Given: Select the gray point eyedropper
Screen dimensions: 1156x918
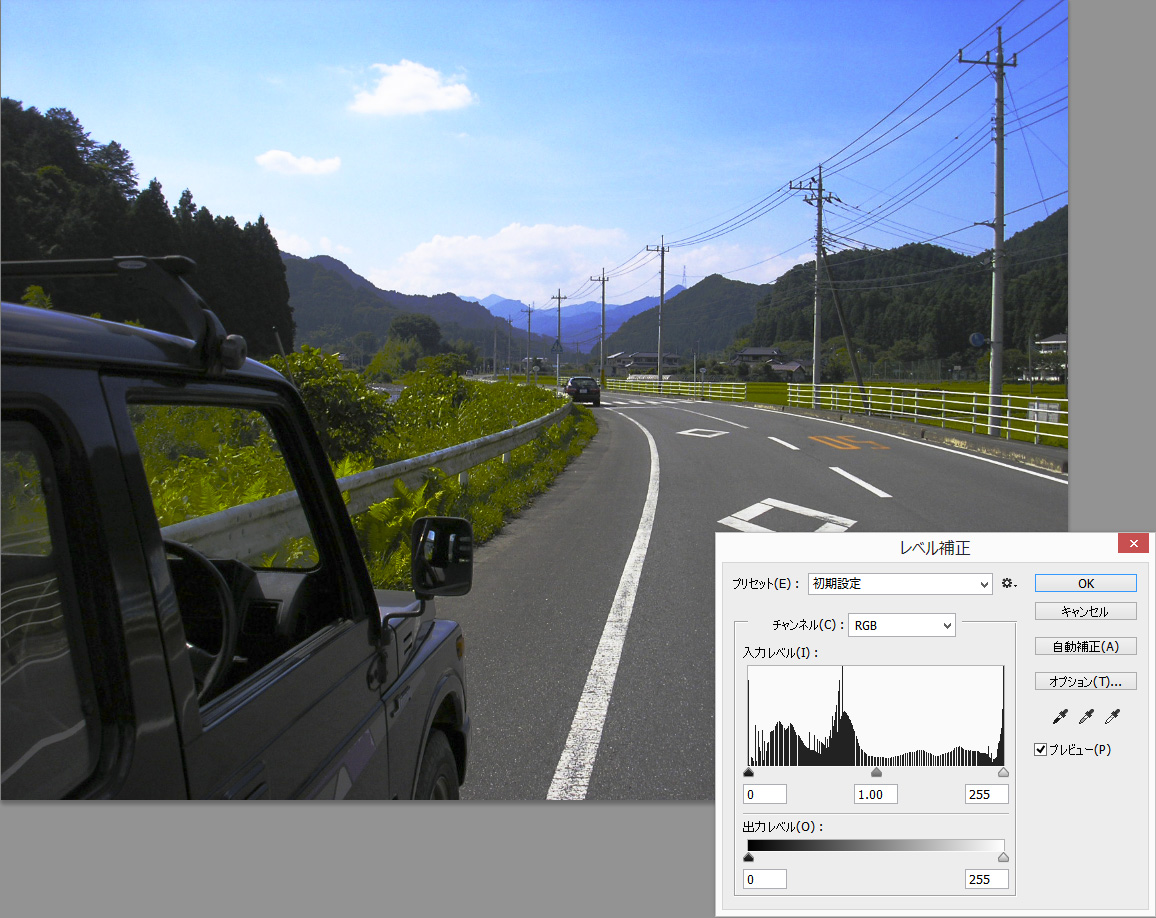Looking at the screenshot, I should click(1086, 716).
